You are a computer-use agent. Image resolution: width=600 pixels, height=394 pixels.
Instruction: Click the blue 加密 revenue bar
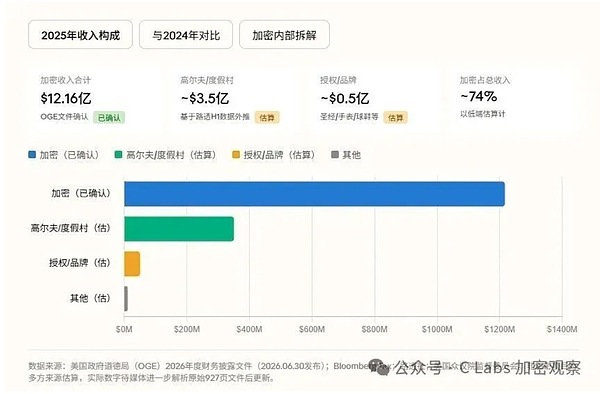[314, 194]
